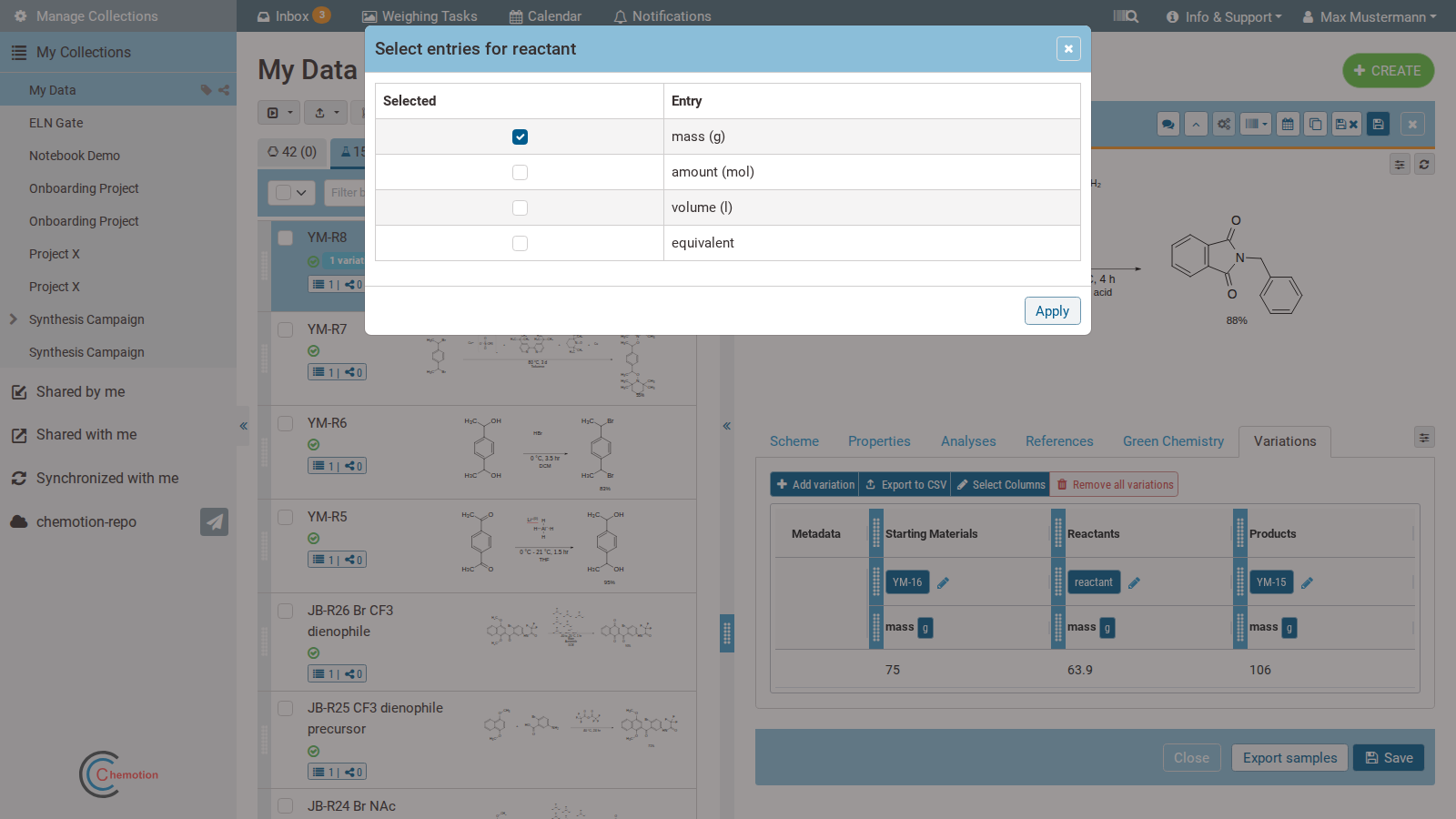
Task: Check the equivalent entry checkbox
Action: pyautogui.click(x=520, y=243)
